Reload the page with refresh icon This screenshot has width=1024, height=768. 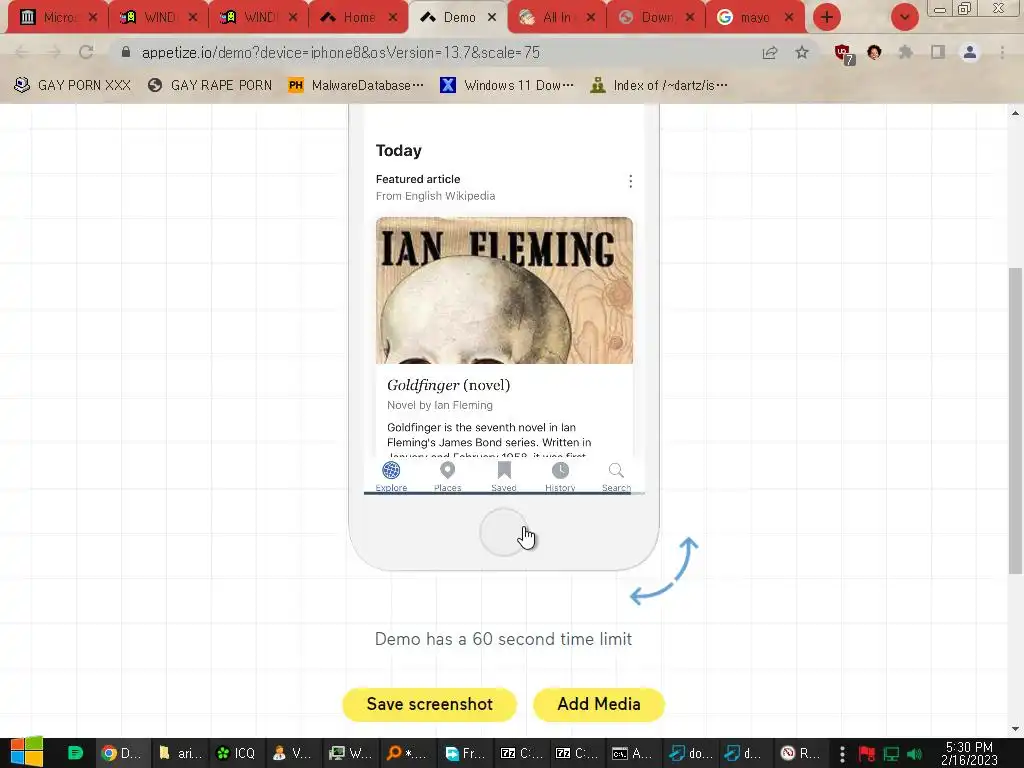coord(86,52)
